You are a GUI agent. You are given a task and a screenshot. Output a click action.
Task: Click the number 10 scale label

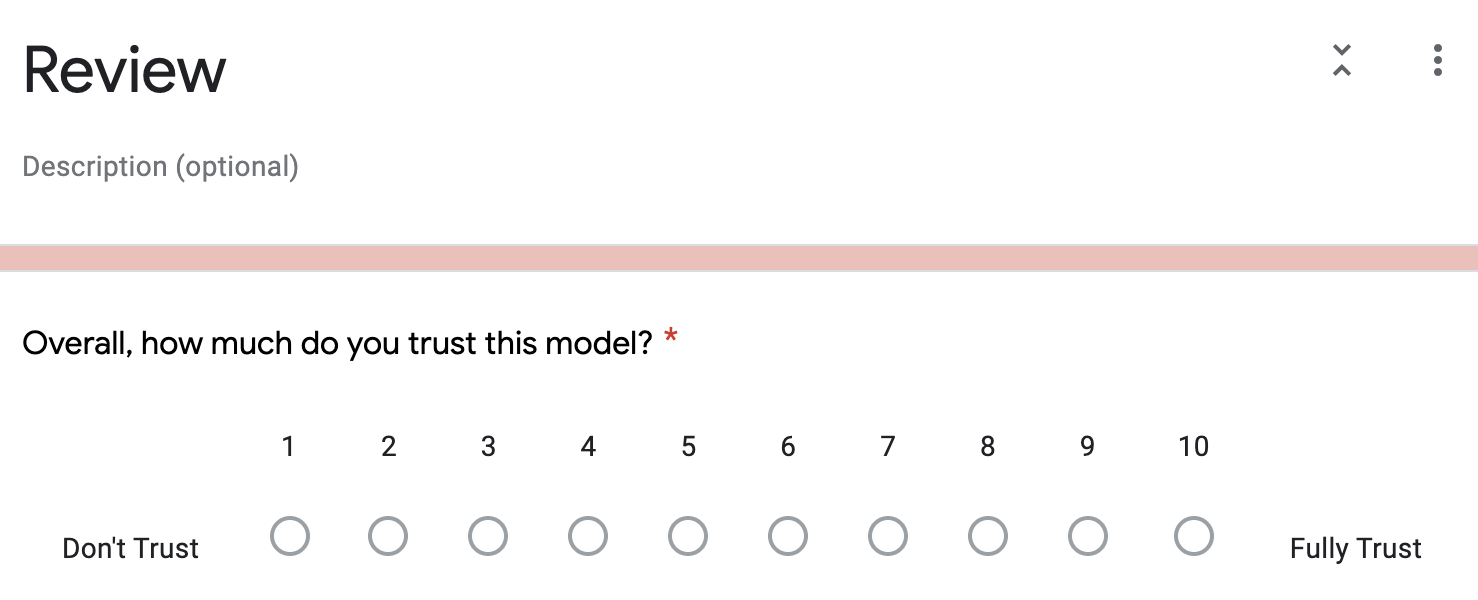[x=1193, y=446]
